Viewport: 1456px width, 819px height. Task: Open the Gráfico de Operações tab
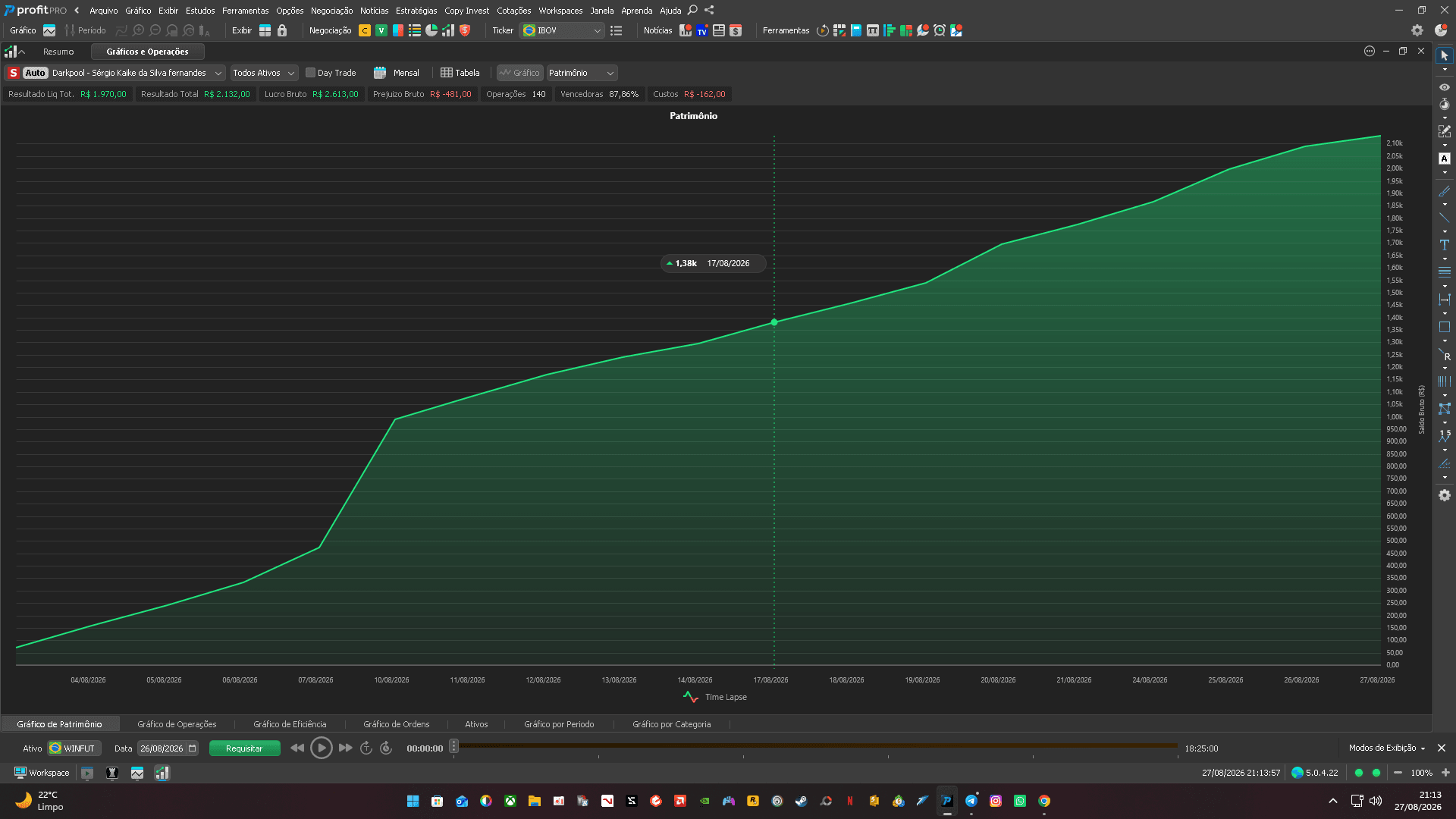(177, 724)
